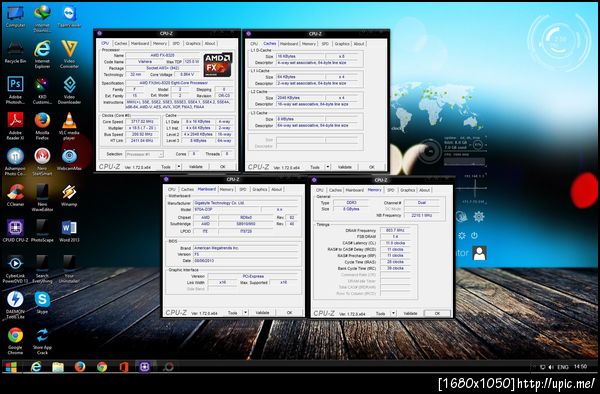
Task: Open the Caches tab in the CPU-Z CPU window
Action: 121,44
